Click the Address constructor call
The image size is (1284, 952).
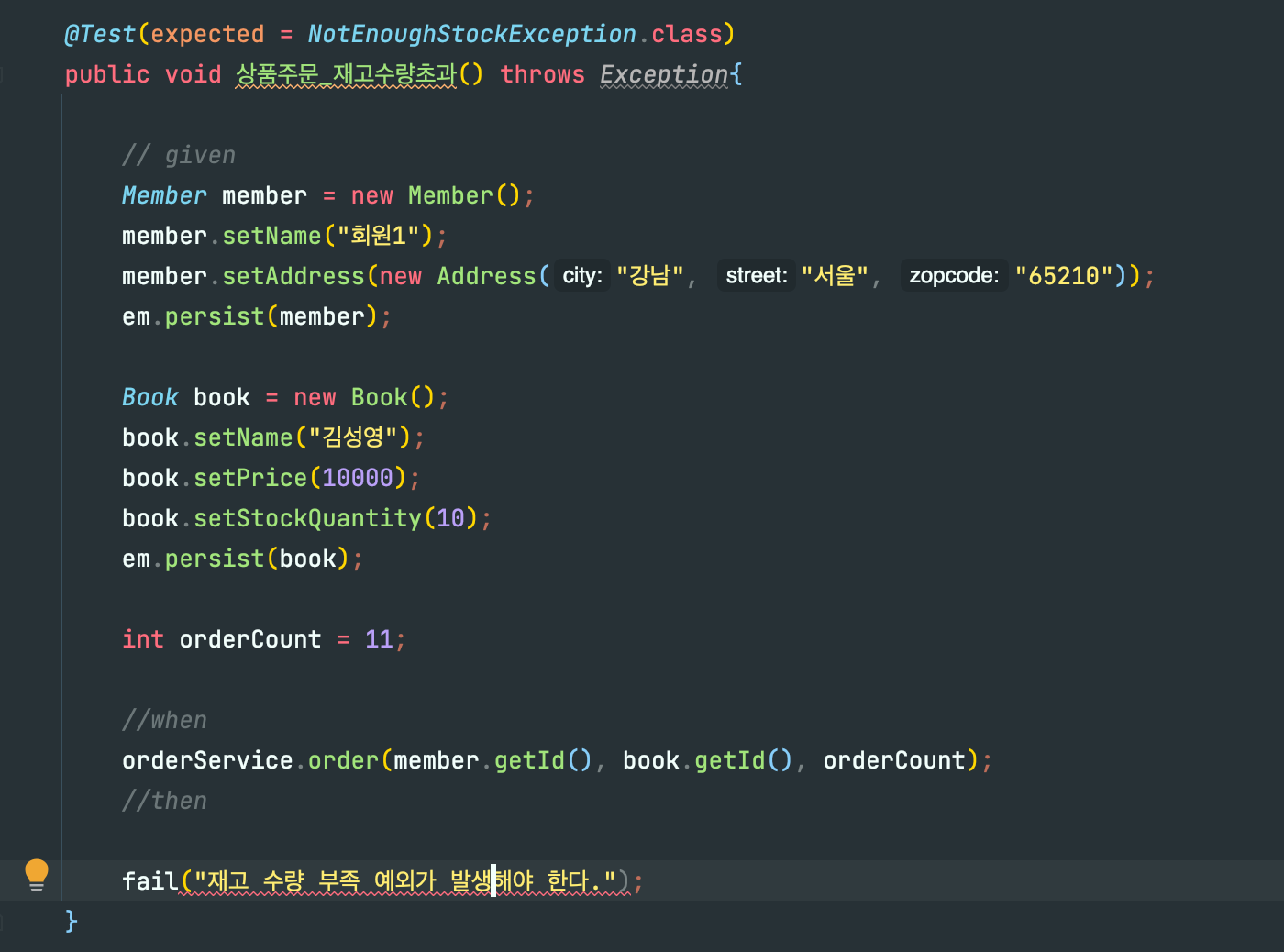point(486,275)
